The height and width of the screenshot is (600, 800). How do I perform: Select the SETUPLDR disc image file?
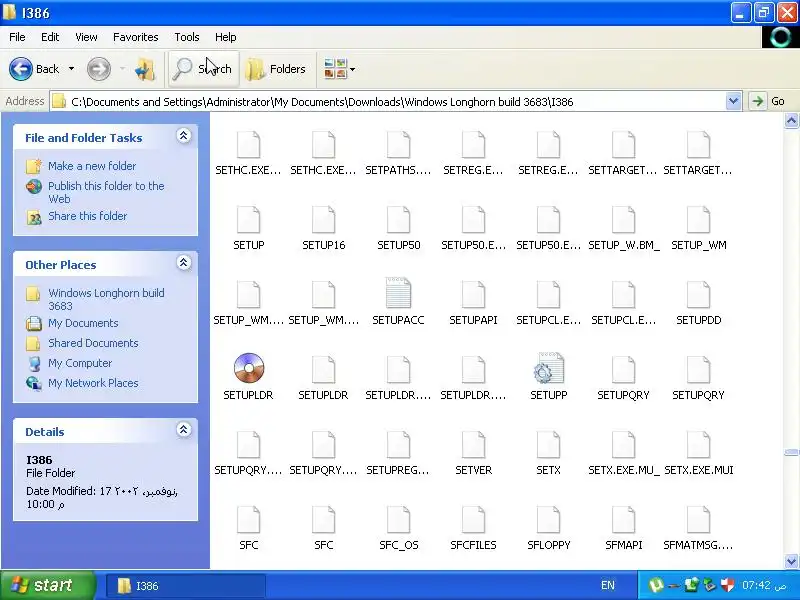(248, 376)
